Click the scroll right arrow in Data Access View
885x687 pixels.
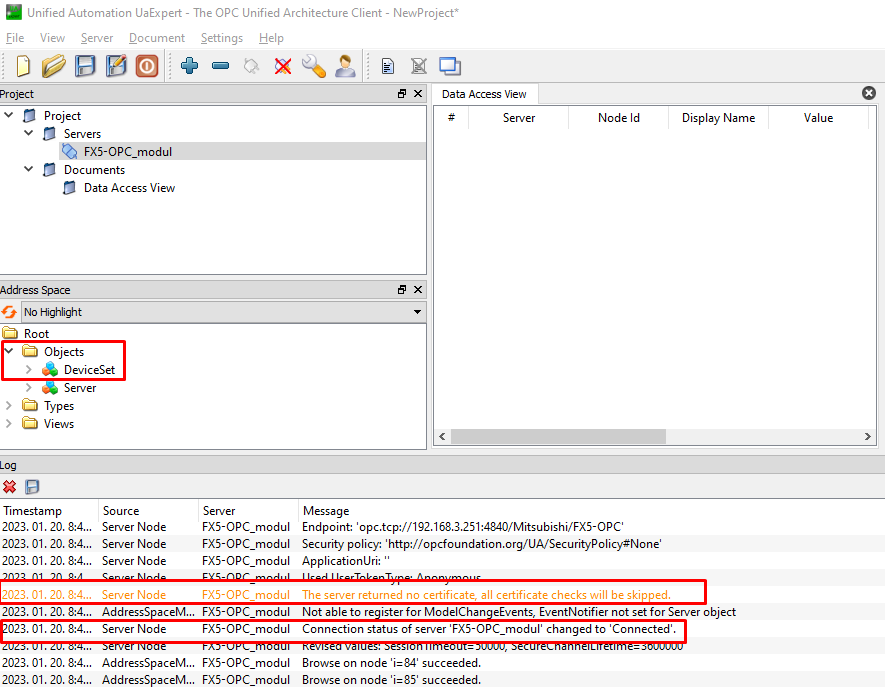(x=868, y=436)
